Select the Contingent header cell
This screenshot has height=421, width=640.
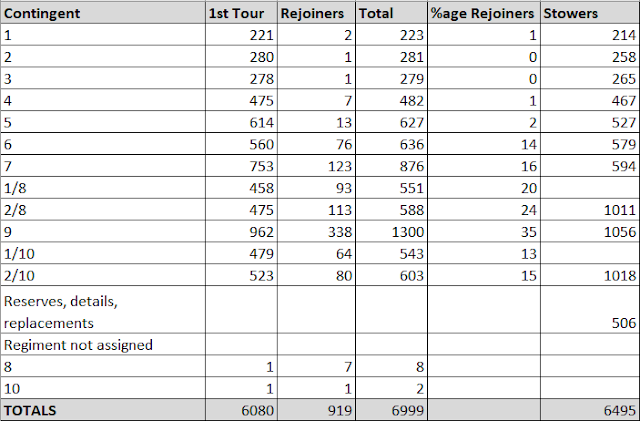103,13
